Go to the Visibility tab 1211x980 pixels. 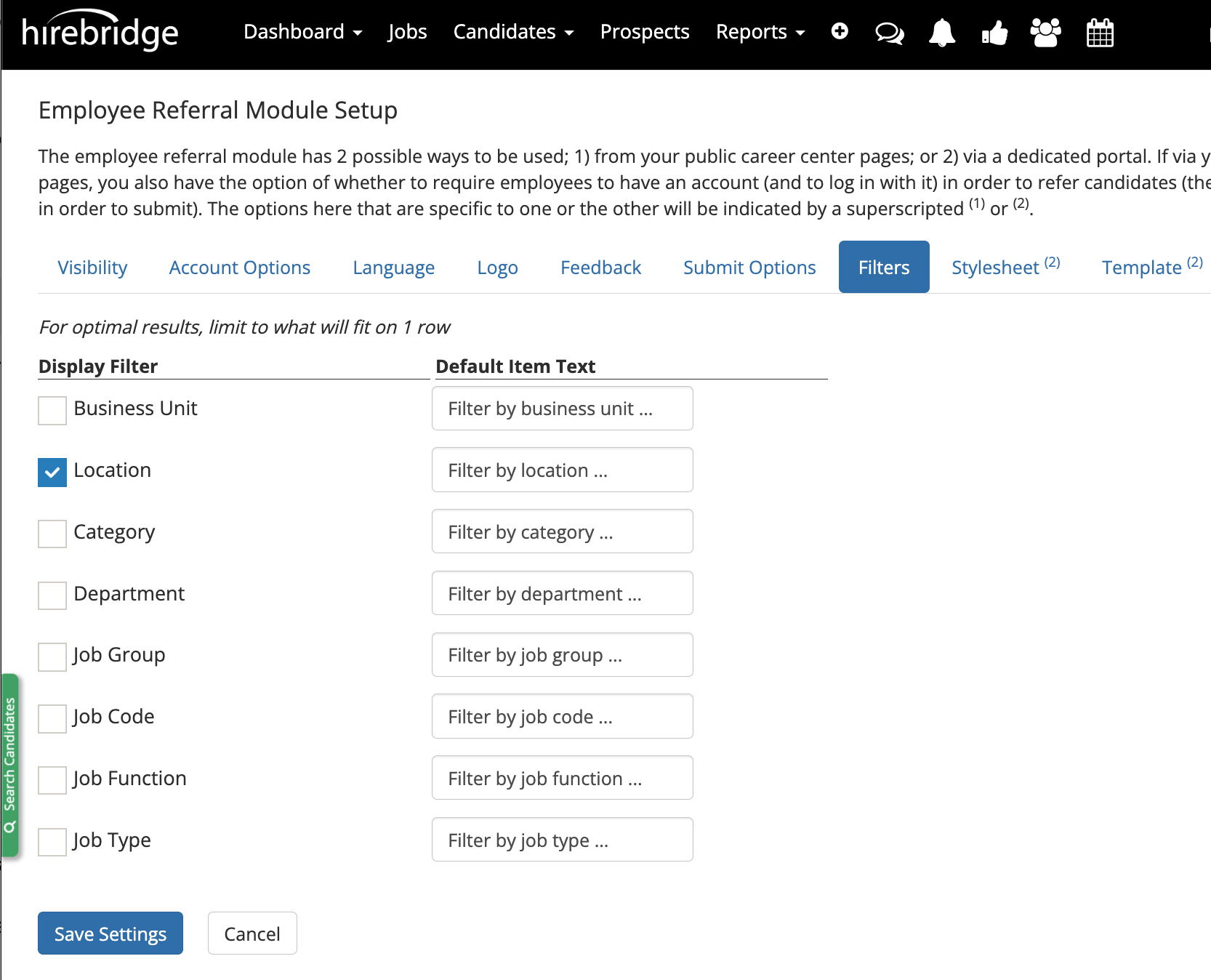point(92,268)
